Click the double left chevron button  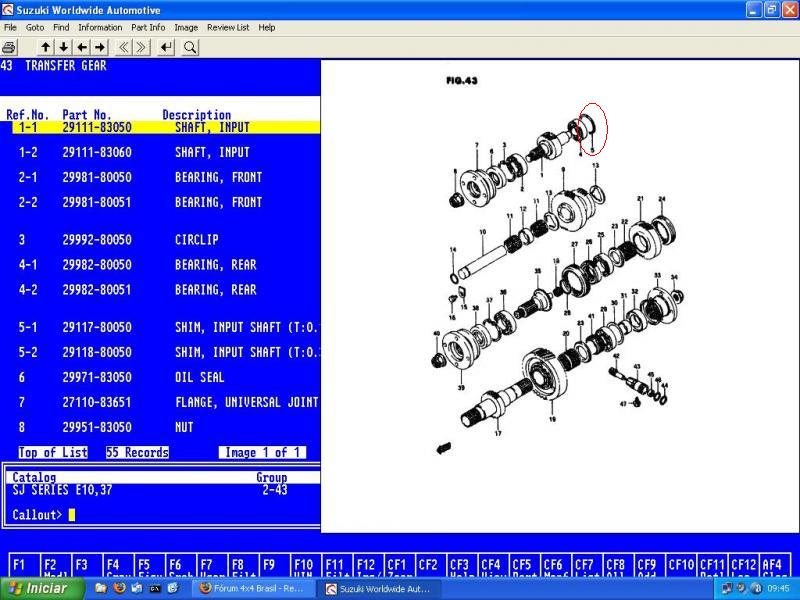(x=123, y=47)
